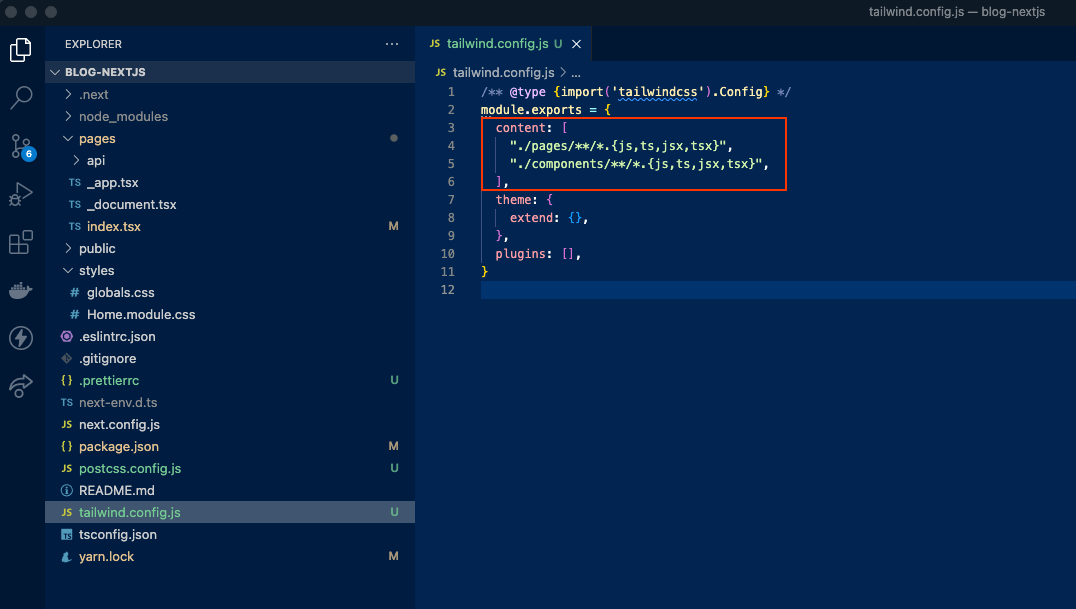Viewport: 1076px width, 609px height.
Task: Open the Docker panel icon
Action: pos(21,291)
